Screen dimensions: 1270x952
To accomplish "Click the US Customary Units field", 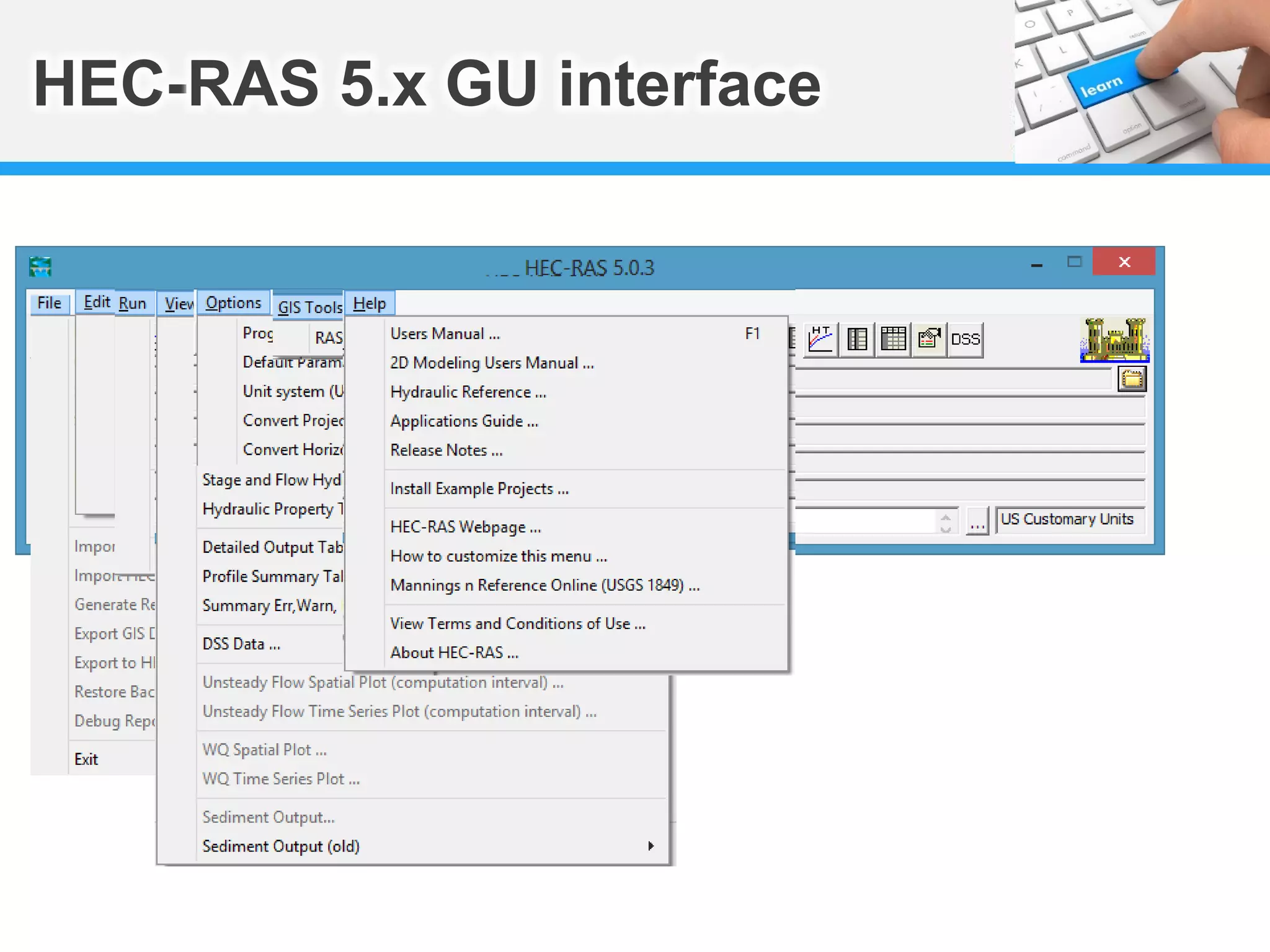I will point(1068,519).
